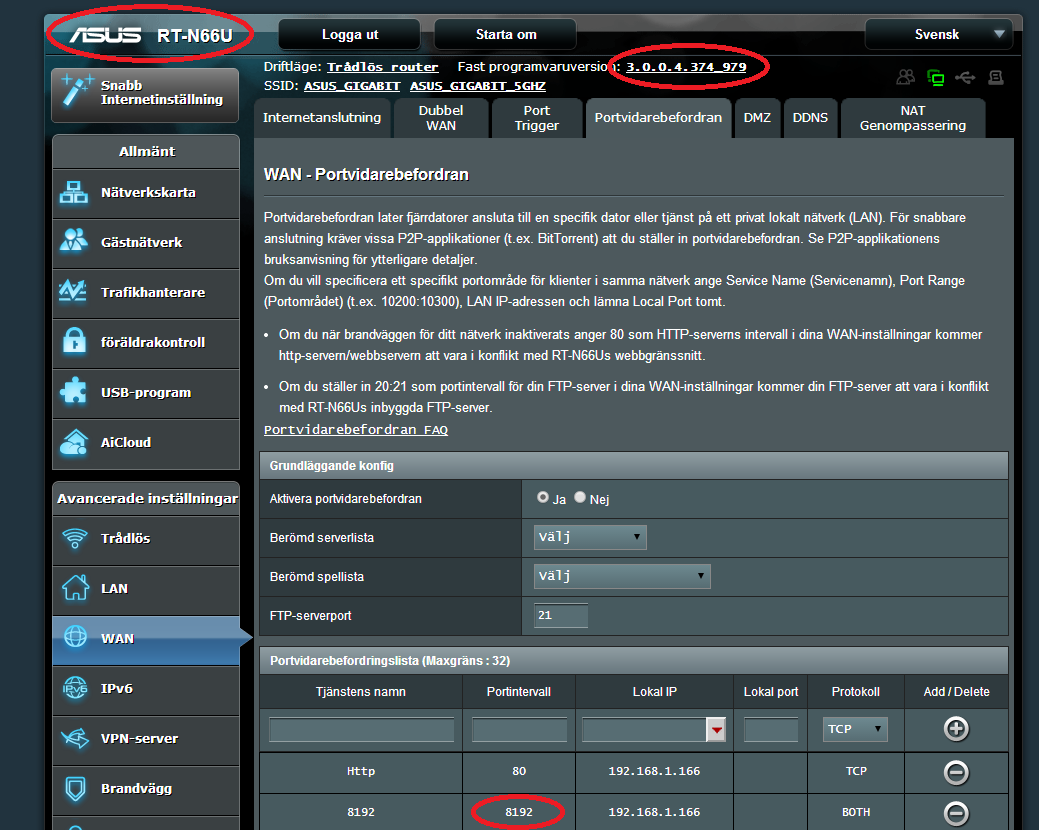
Task: Open the Svensk language dropdown
Action: coord(938,34)
